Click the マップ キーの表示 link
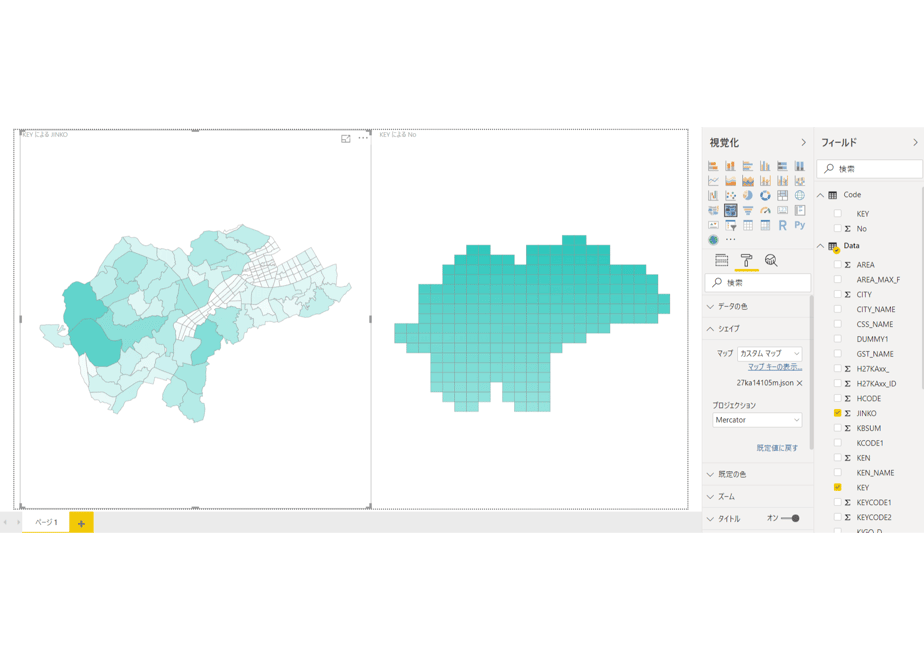 775,367
